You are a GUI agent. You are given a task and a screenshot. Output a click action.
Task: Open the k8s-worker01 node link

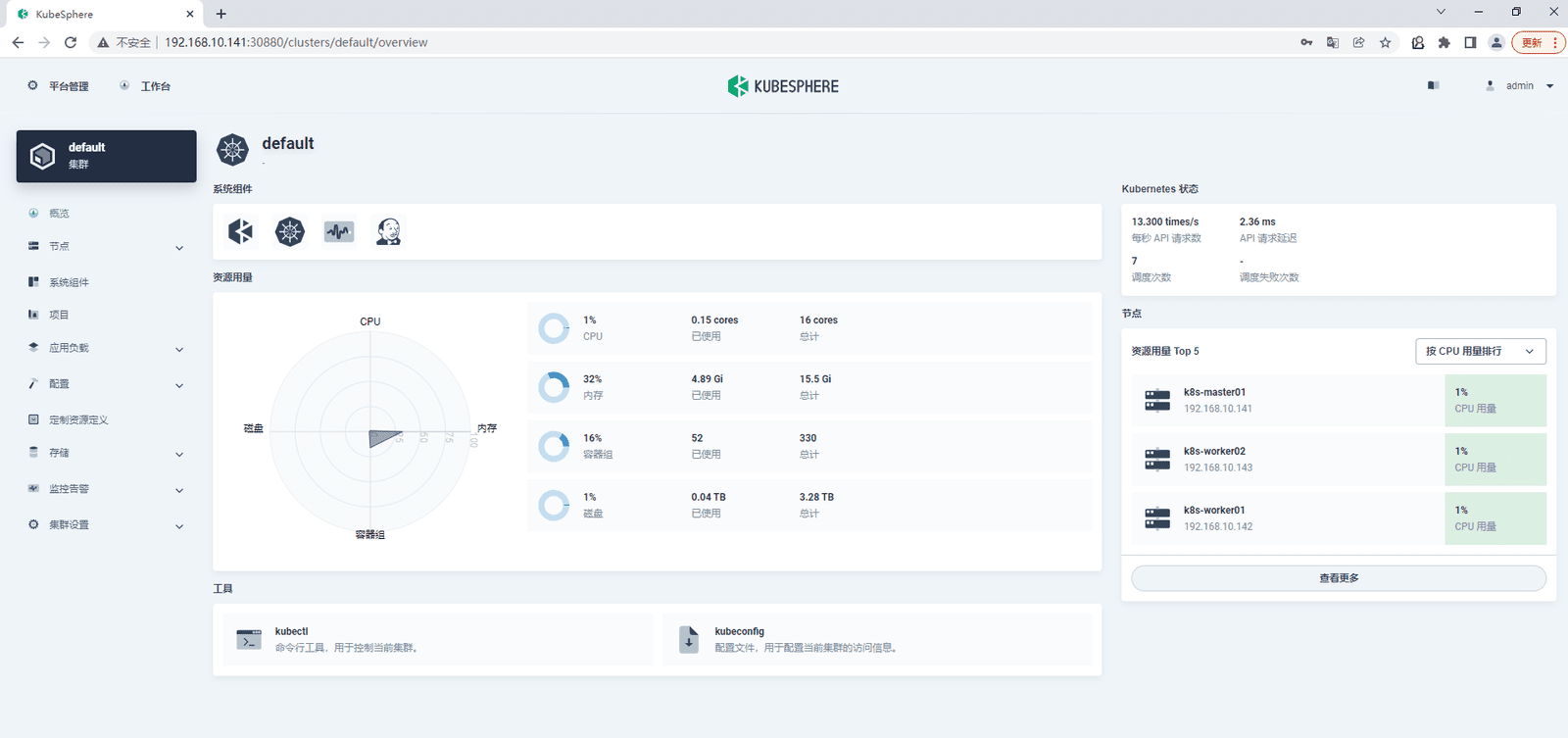(1215, 510)
